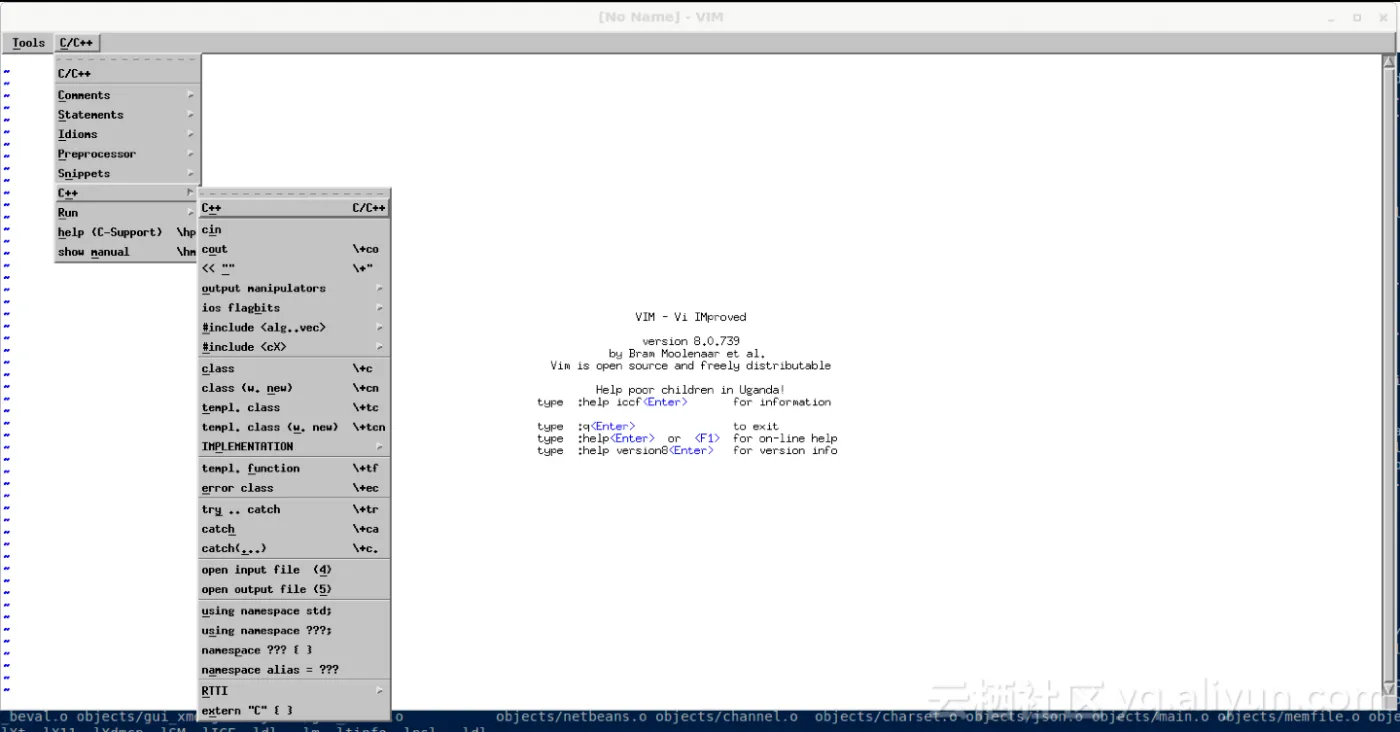
Task: Insert cin statement from menu
Action: coord(295,230)
